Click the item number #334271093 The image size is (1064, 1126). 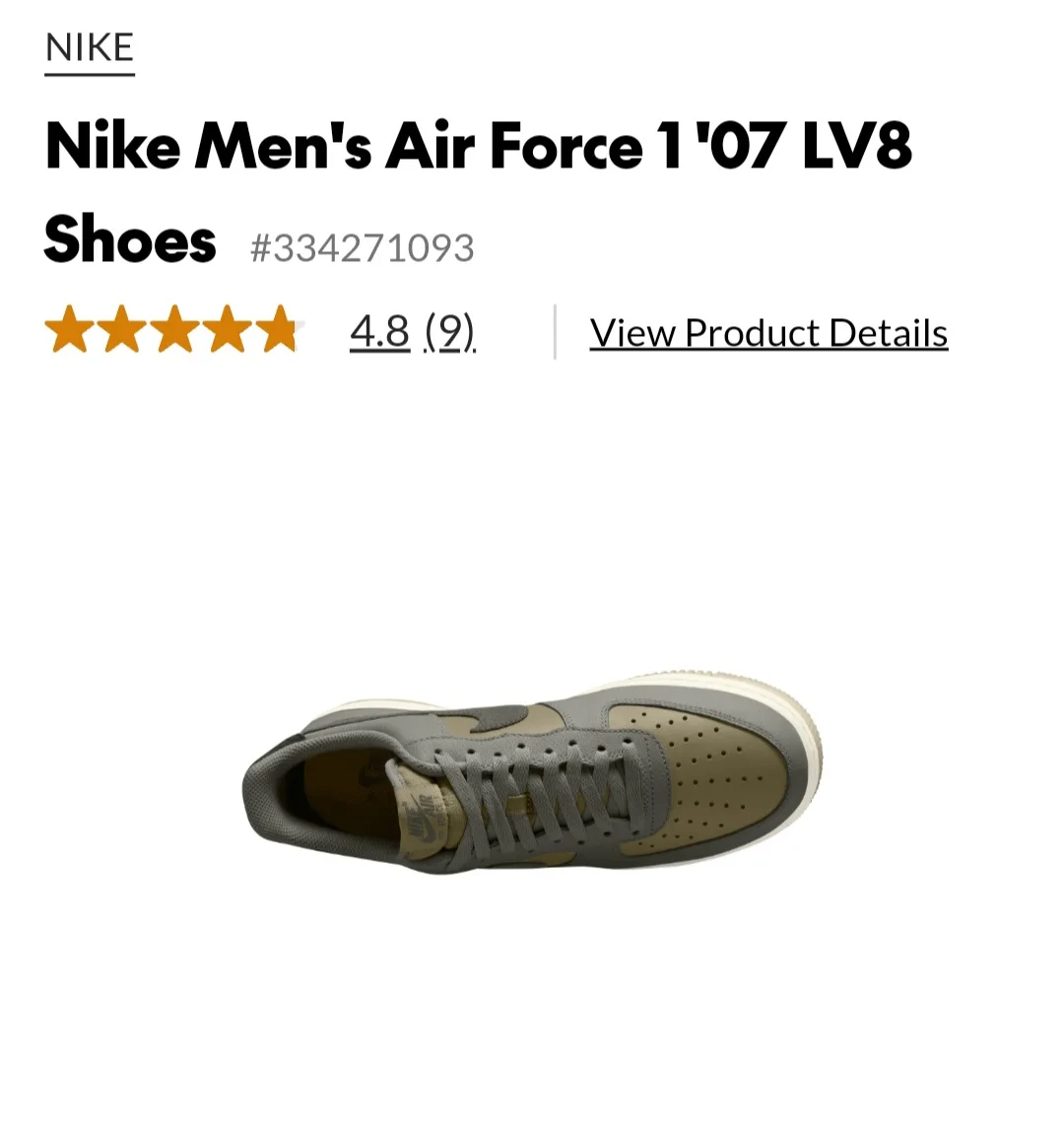pos(362,248)
